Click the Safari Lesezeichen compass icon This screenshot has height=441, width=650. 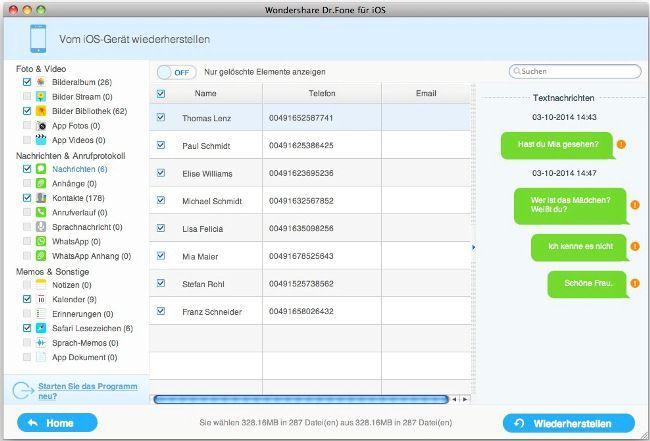[x=41, y=328]
